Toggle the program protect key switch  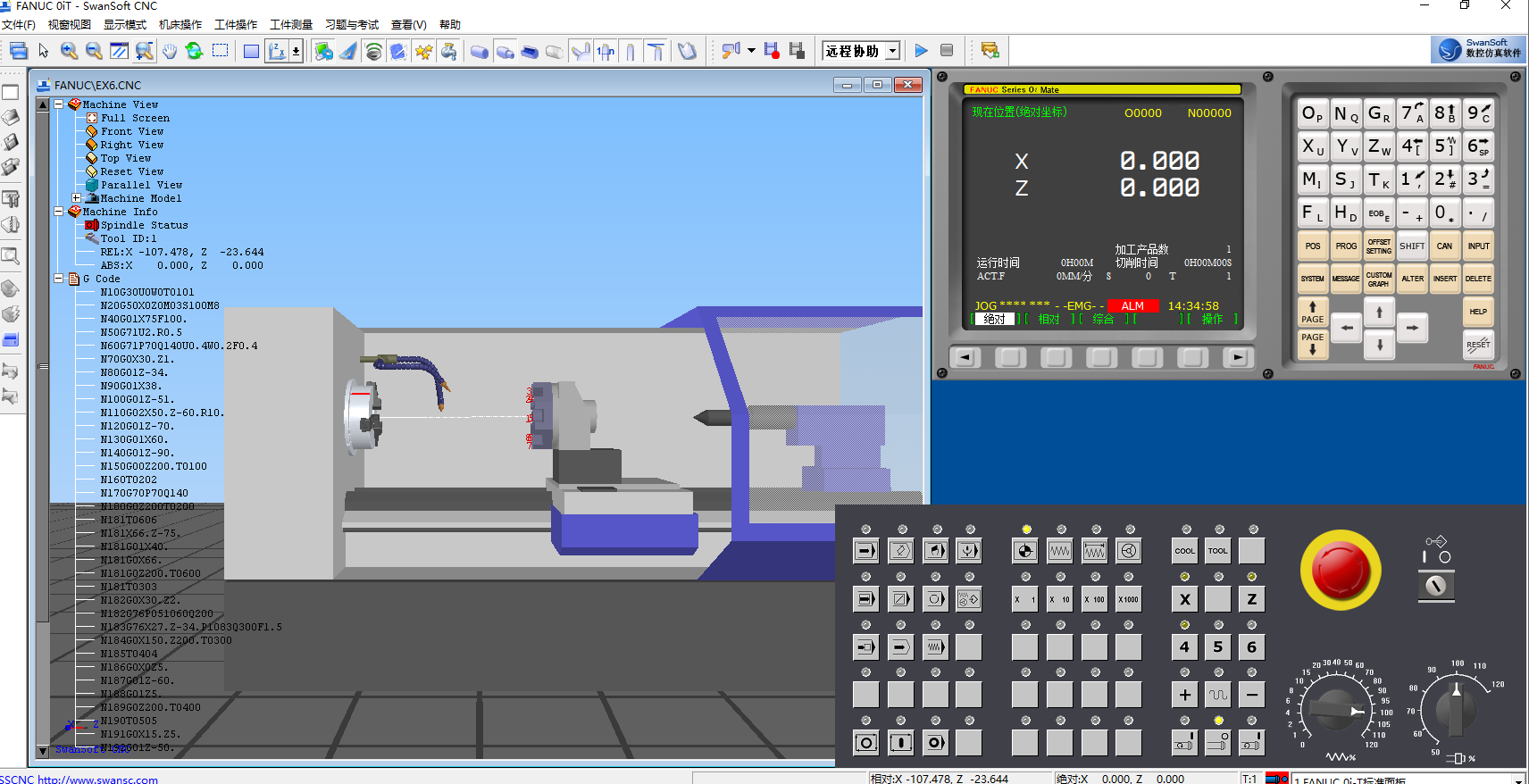(x=1436, y=585)
